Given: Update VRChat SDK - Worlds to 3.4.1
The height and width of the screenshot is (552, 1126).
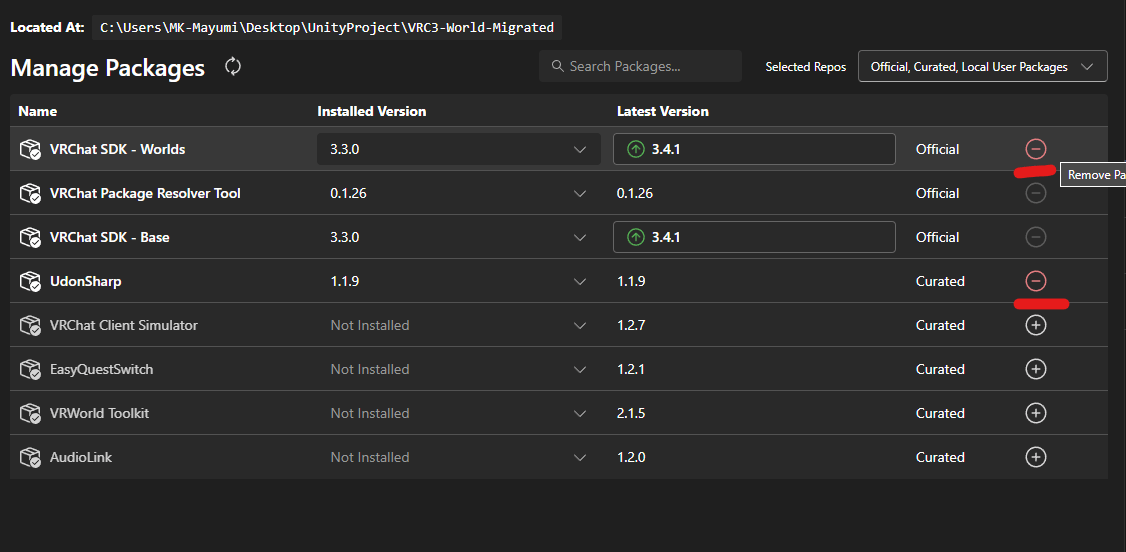Looking at the screenshot, I should click(x=754, y=149).
